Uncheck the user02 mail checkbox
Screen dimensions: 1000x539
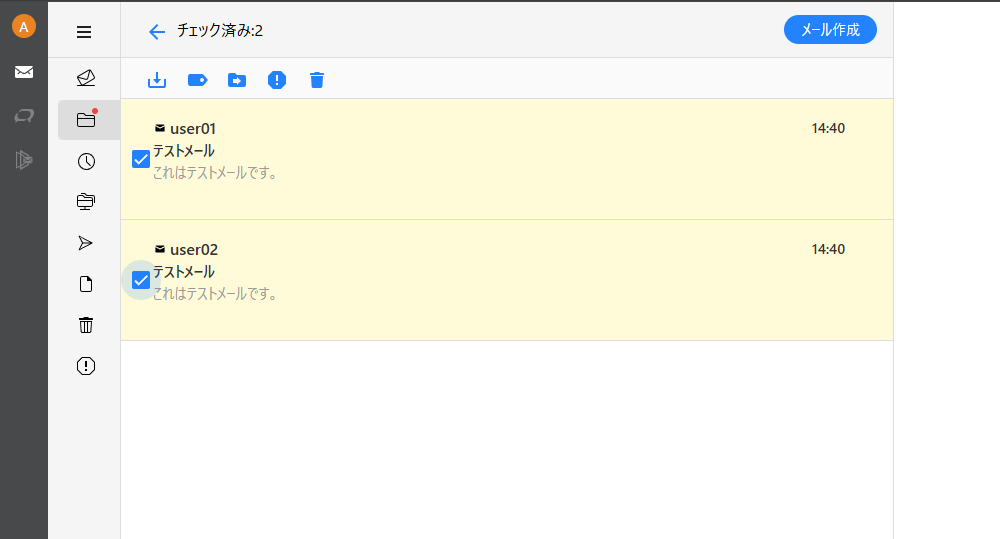141,280
